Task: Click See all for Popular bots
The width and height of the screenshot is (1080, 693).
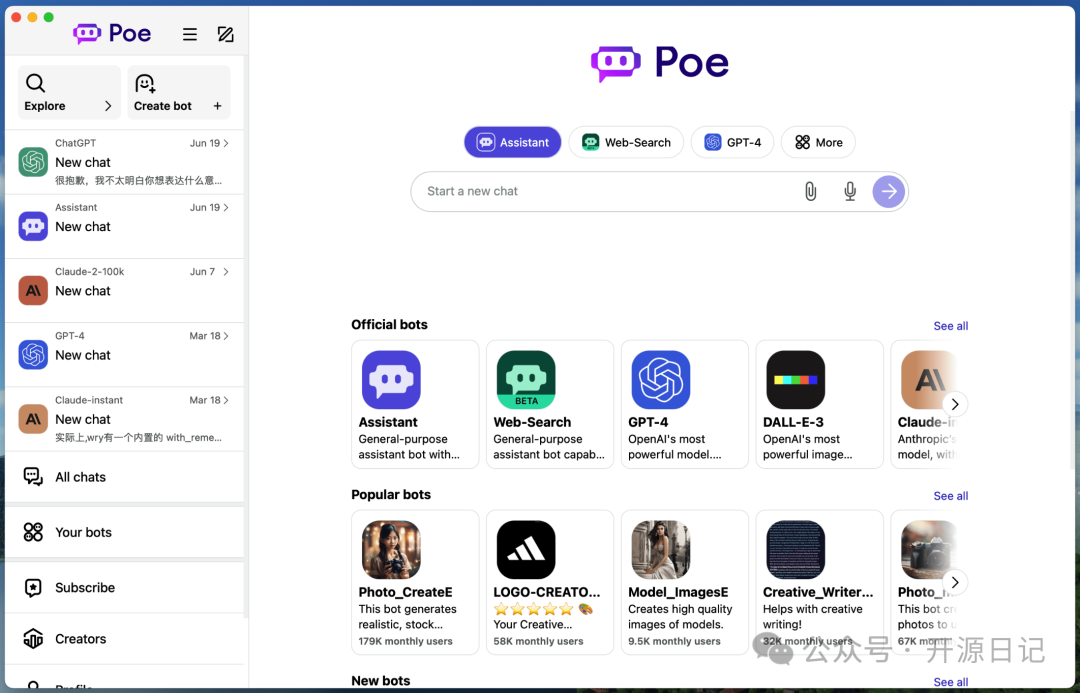Action: (951, 496)
